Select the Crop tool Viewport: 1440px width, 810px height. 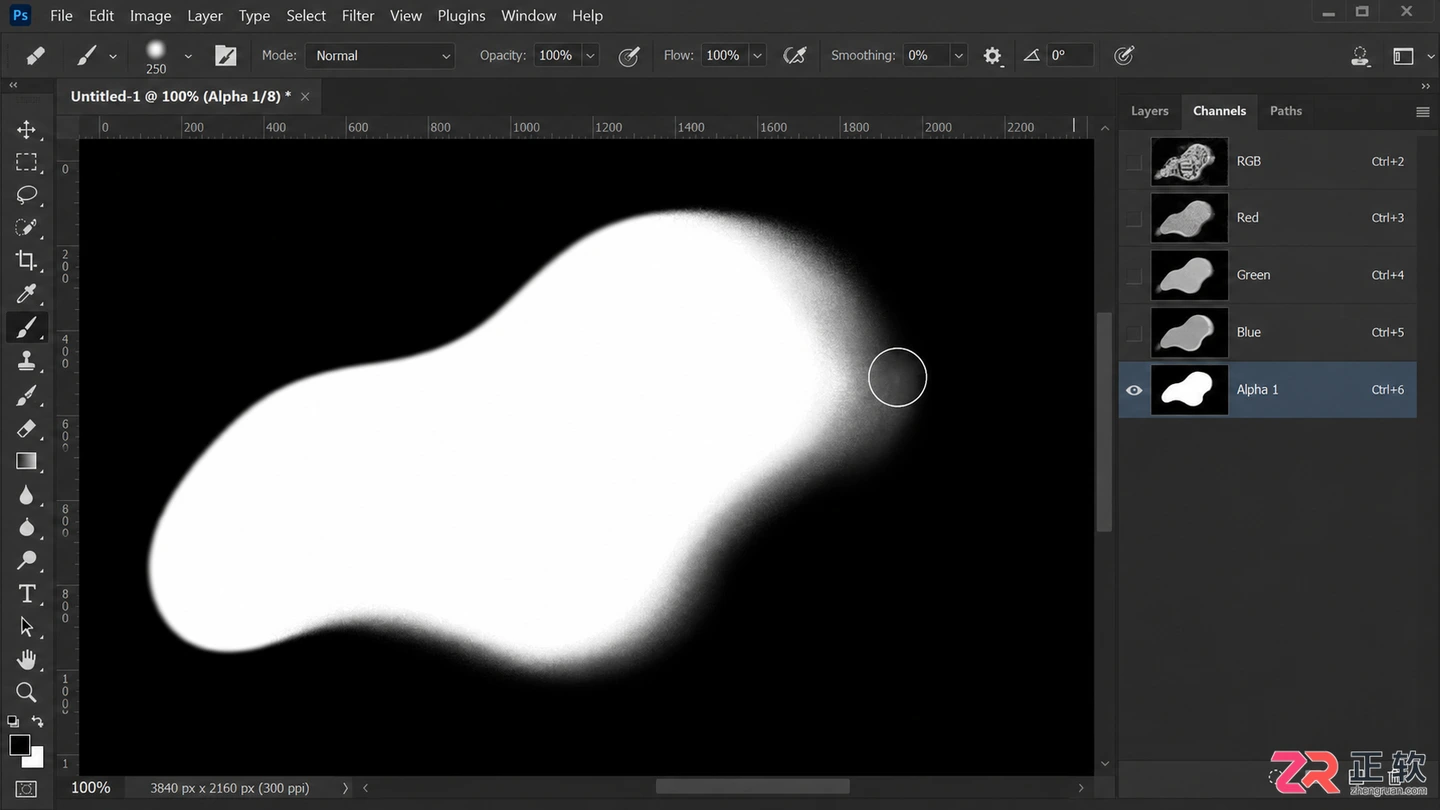pos(27,260)
